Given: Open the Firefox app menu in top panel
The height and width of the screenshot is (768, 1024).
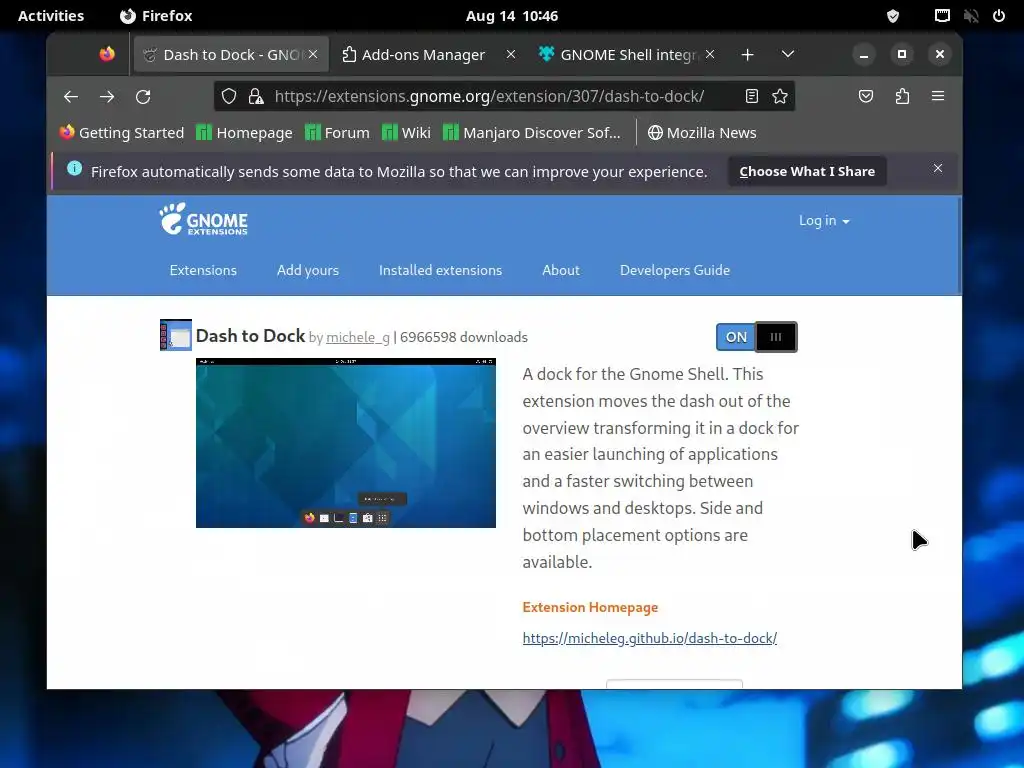Looking at the screenshot, I should click(x=156, y=16).
